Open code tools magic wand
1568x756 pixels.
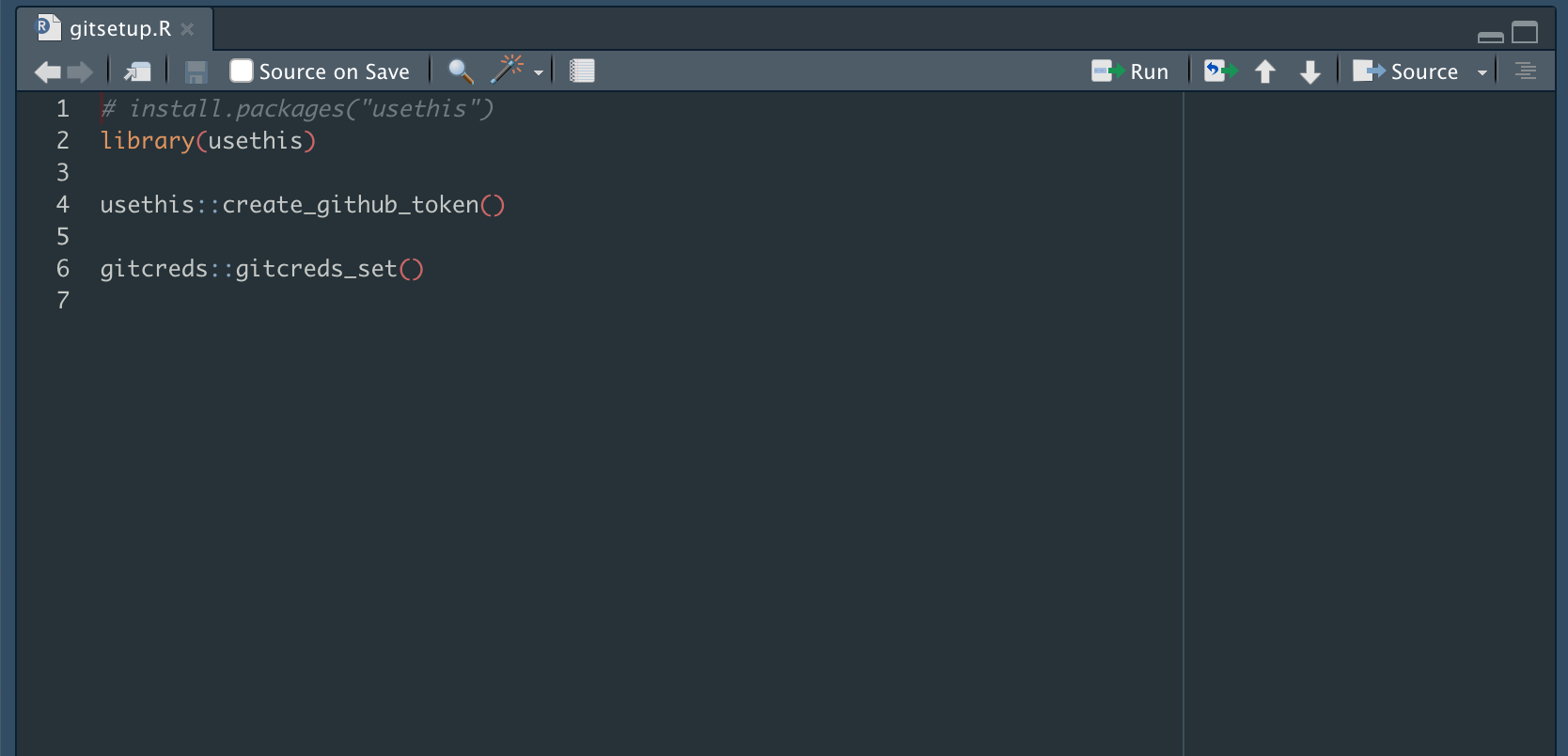pos(508,70)
